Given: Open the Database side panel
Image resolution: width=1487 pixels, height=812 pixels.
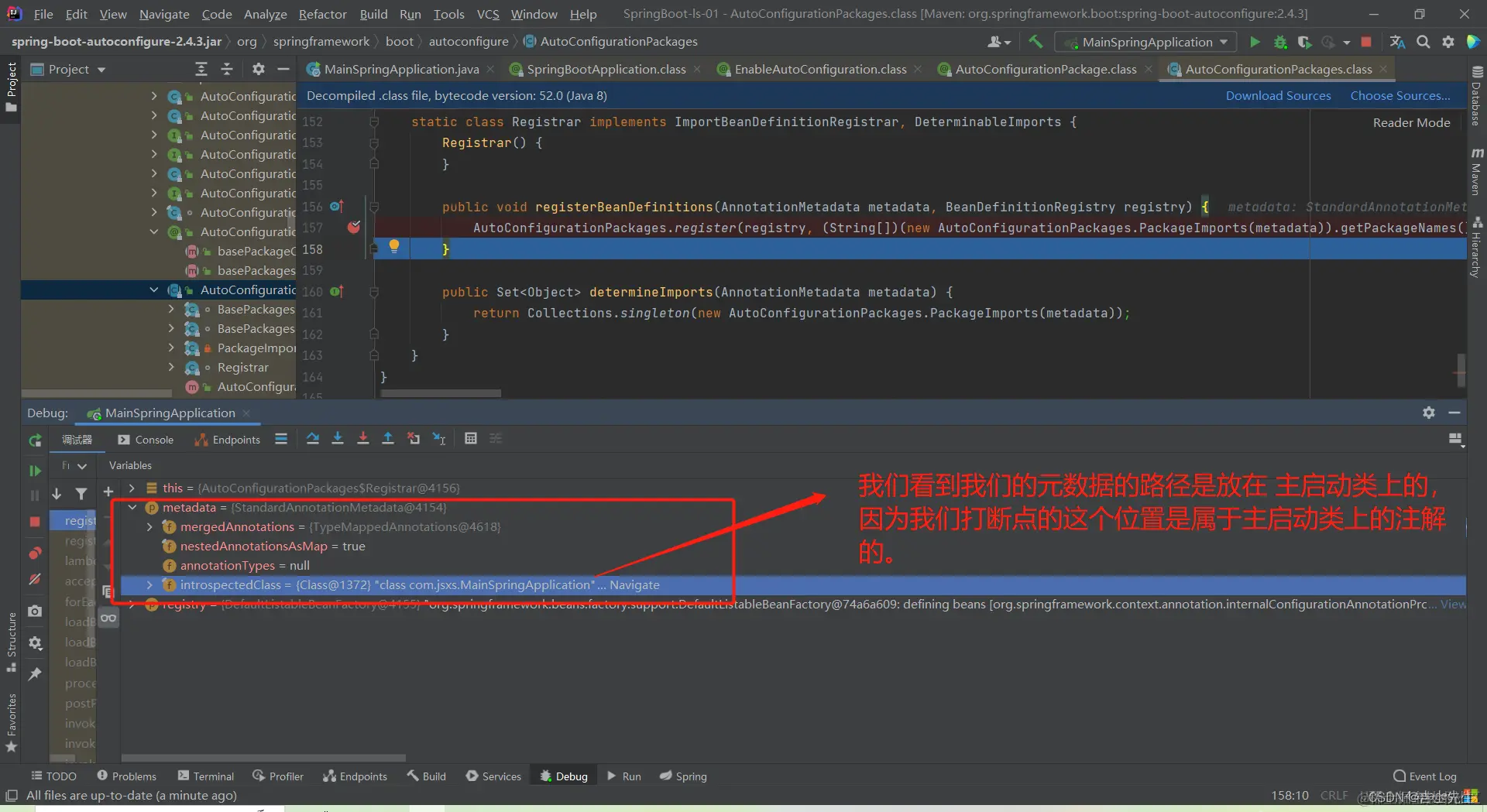Looking at the screenshot, I should (x=1477, y=96).
